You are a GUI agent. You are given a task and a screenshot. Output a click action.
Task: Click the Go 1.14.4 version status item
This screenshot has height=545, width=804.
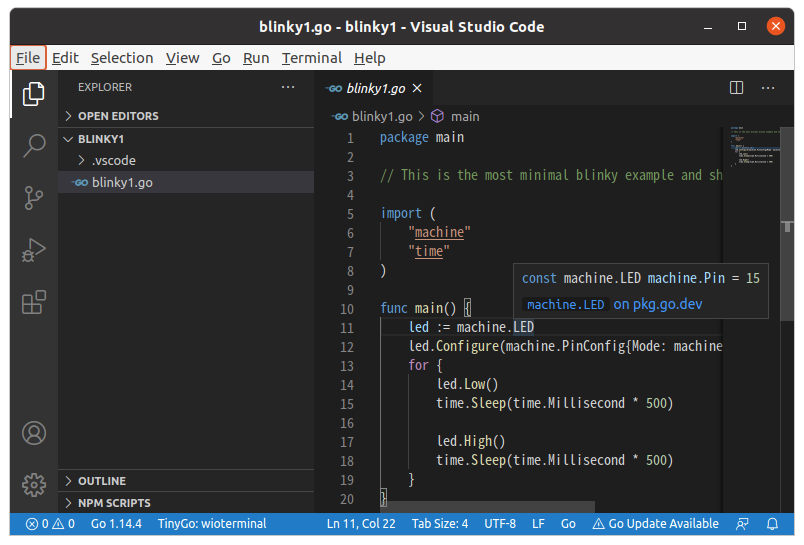(116, 523)
